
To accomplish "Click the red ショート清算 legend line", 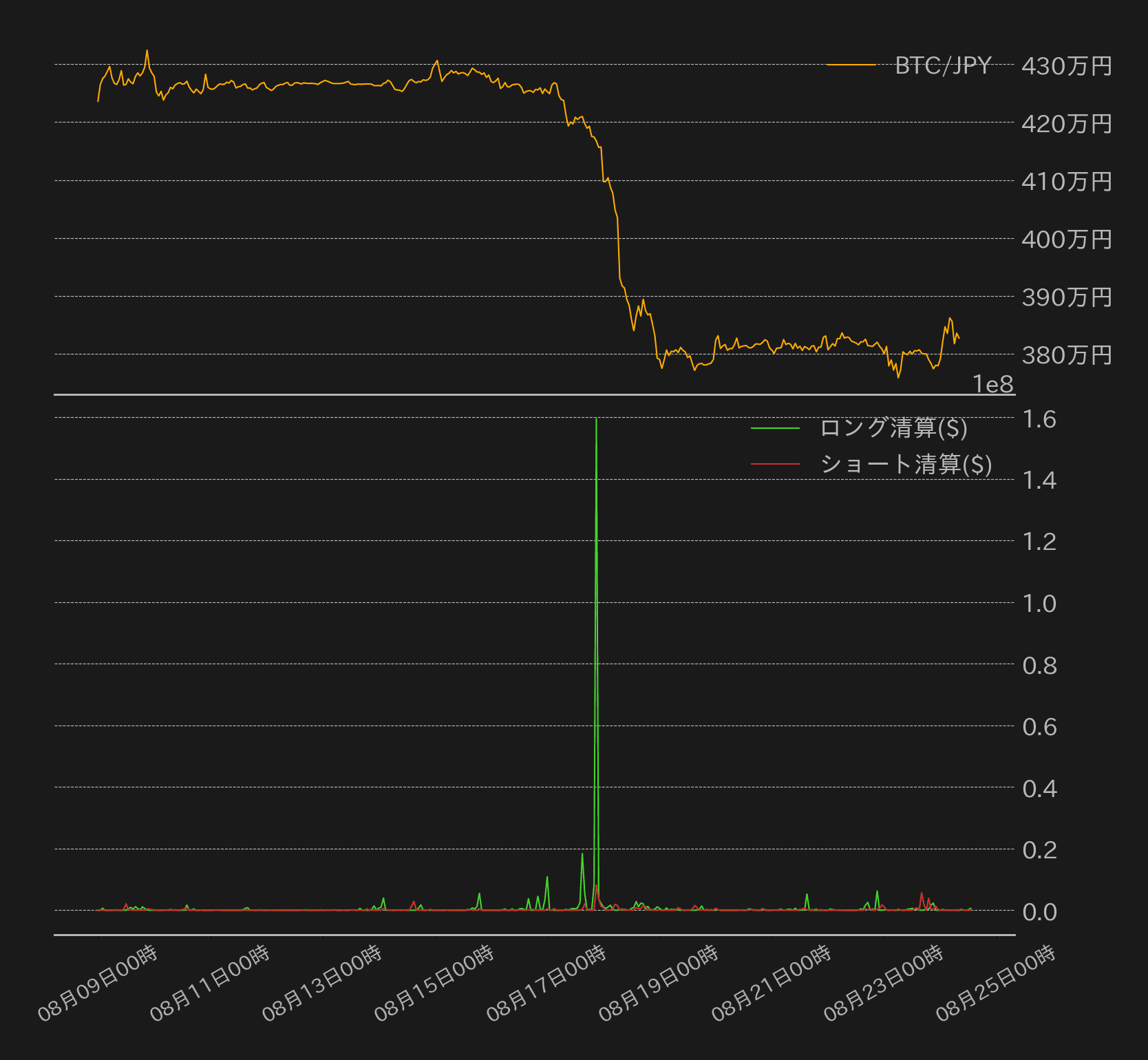I will pyautogui.click(x=775, y=465).
